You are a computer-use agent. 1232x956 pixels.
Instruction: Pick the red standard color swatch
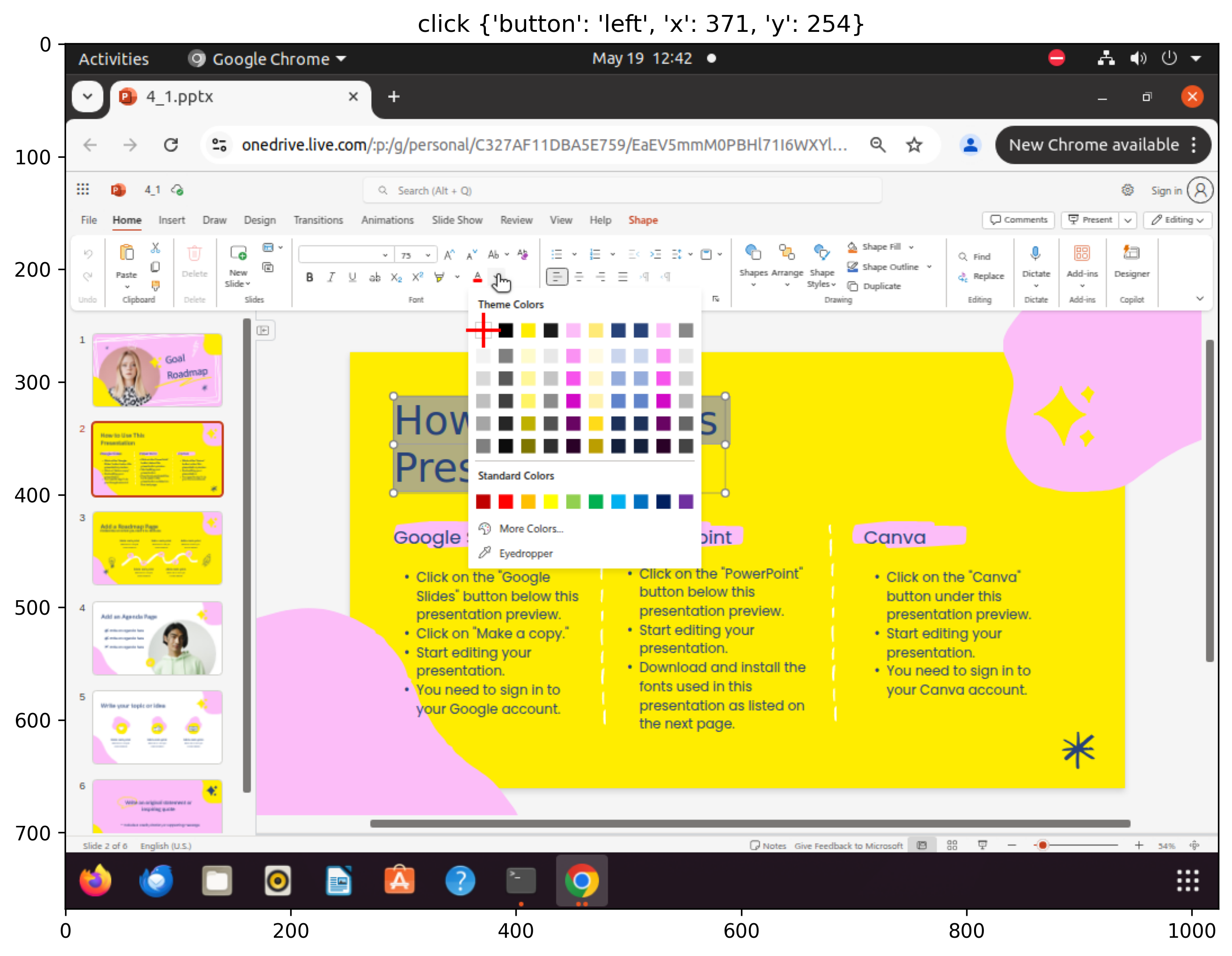tap(506, 502)
